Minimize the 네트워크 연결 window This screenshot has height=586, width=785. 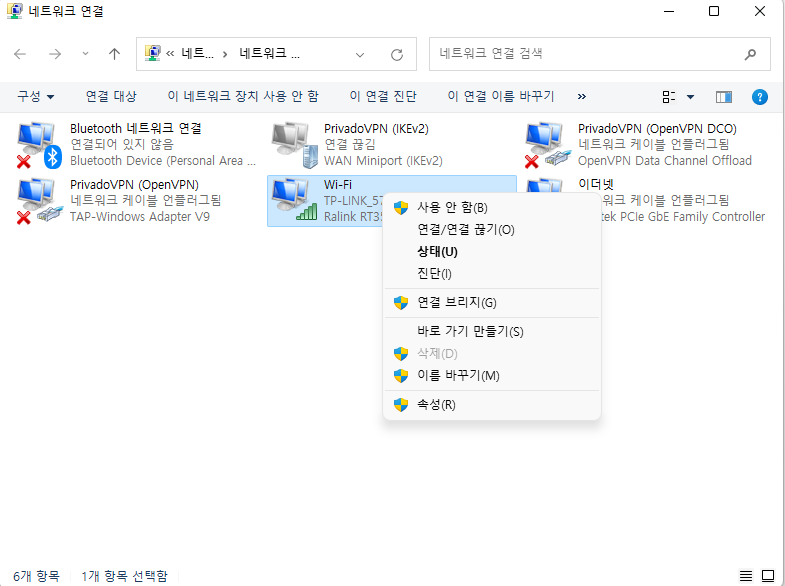tap(669, 11)
